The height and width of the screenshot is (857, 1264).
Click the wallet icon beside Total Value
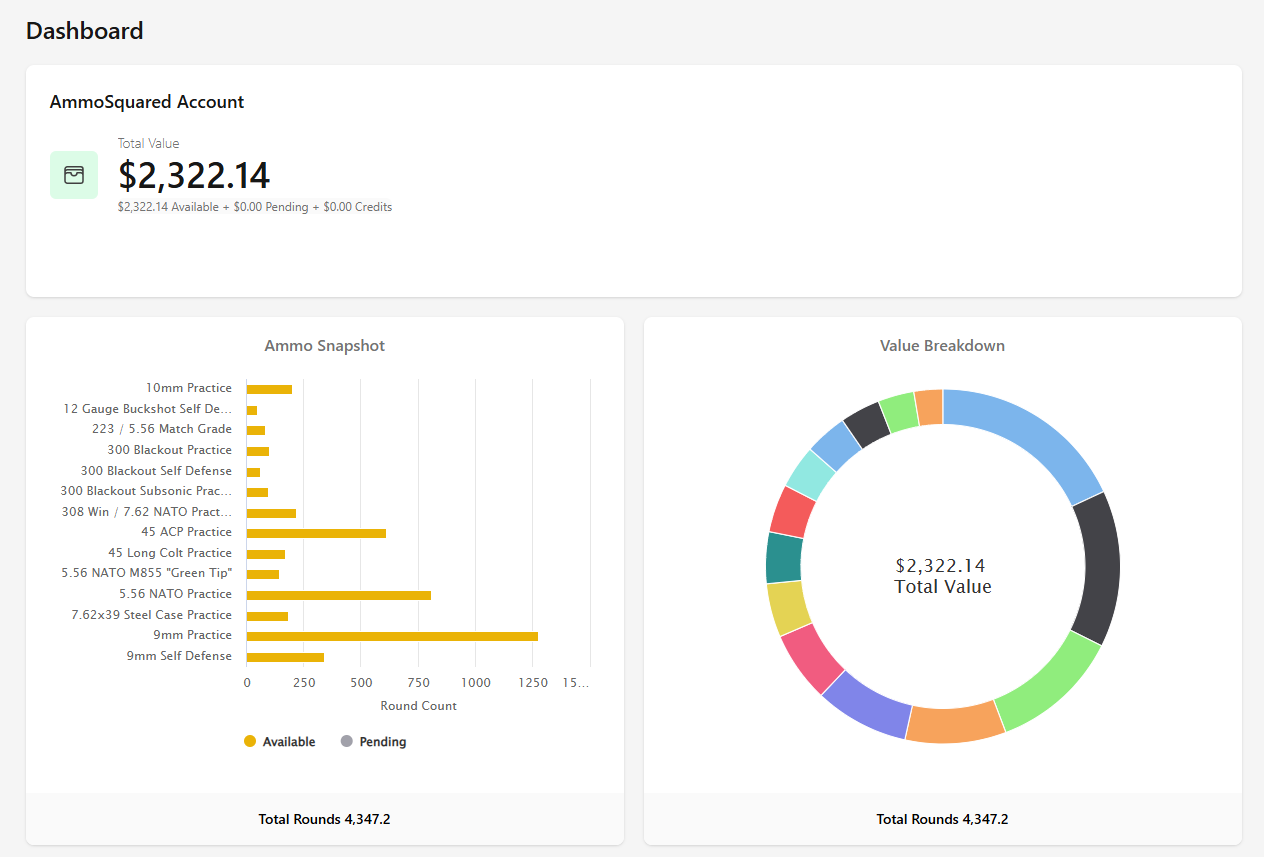pos(74,175)
